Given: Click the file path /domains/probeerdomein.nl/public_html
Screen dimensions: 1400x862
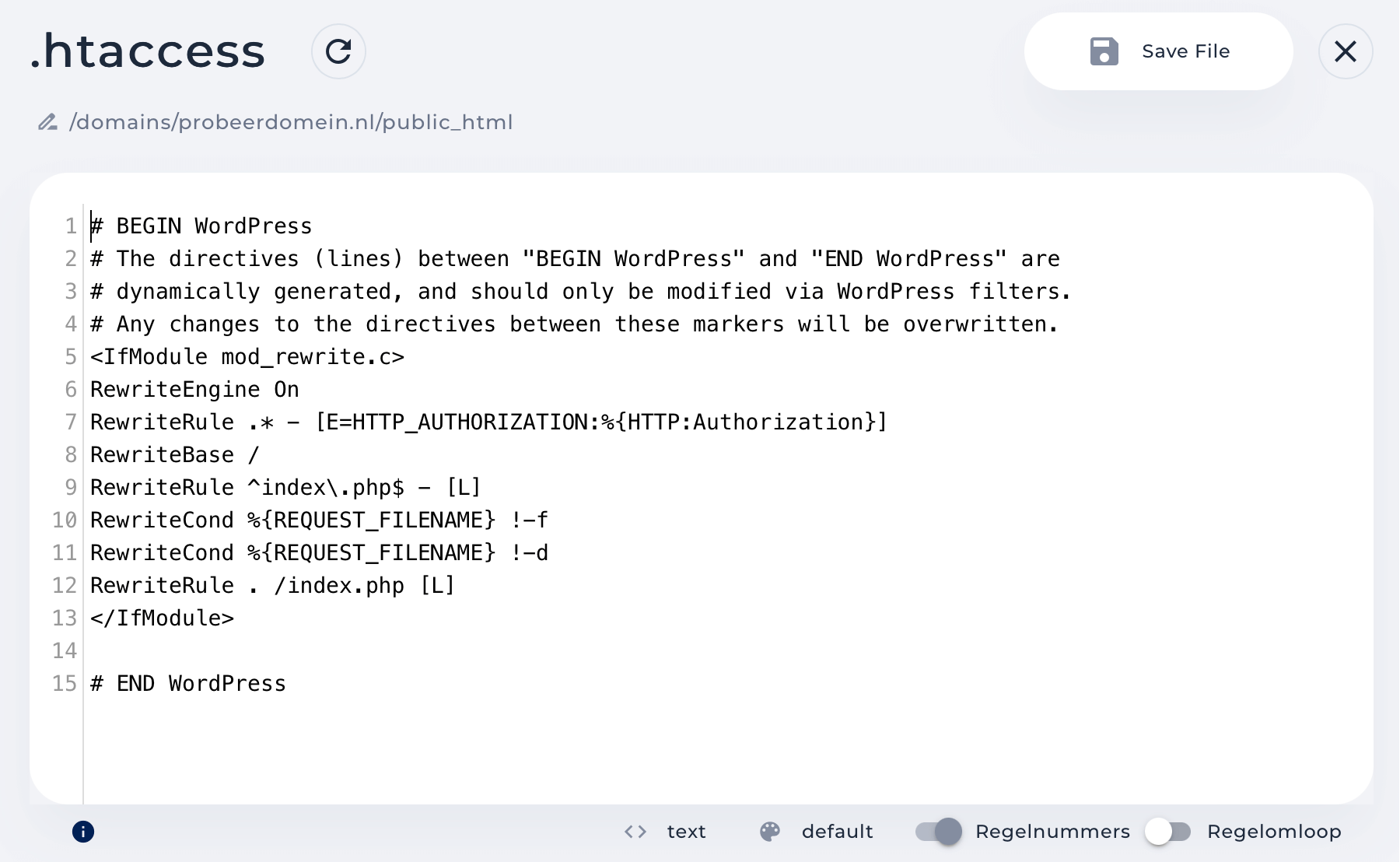Looking at the screenshot, I should [x=291, y=122].
